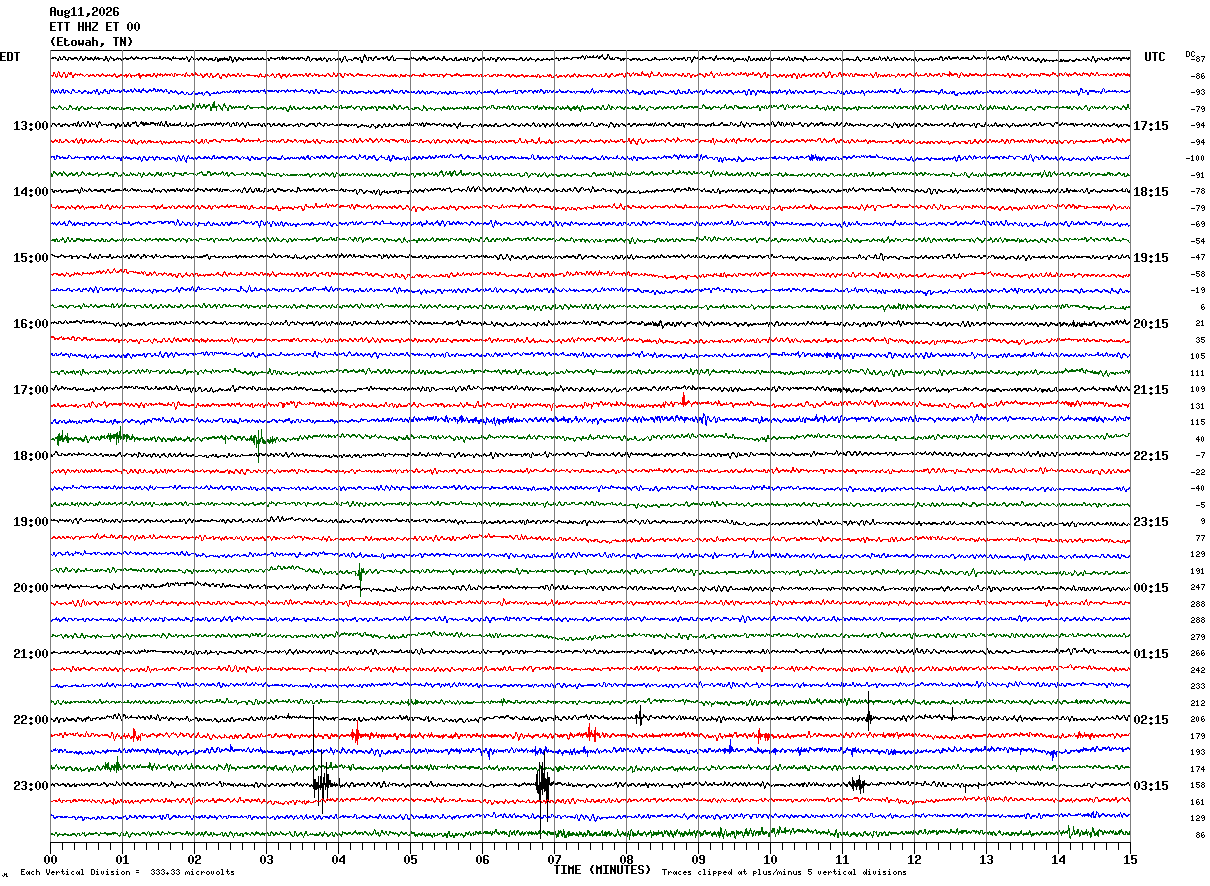Click the Aug11,2026 date header
Viewport: 1210px width, 886px height.
pos(84,12)
